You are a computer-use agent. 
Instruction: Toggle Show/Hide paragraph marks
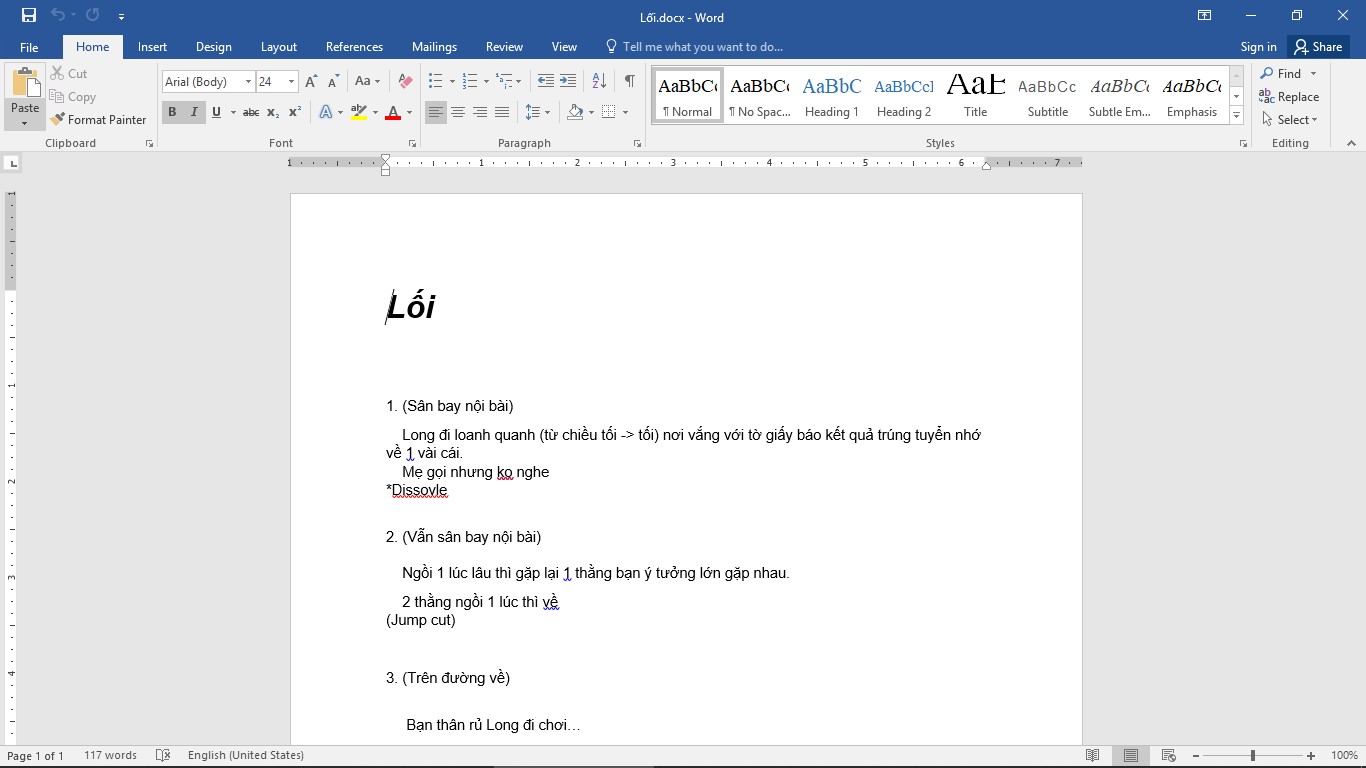[629, 81]
